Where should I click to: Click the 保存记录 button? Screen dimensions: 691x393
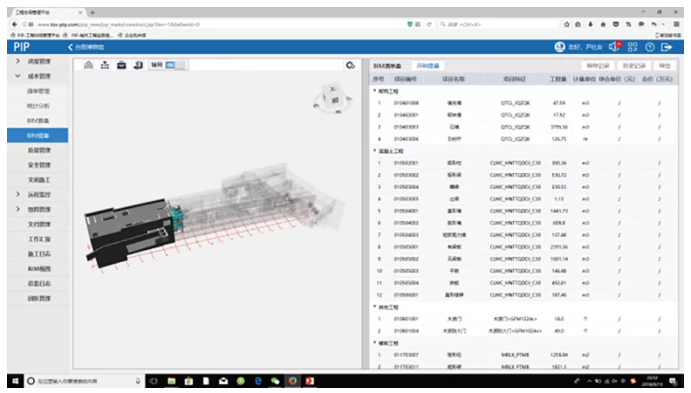click(598, 66)
